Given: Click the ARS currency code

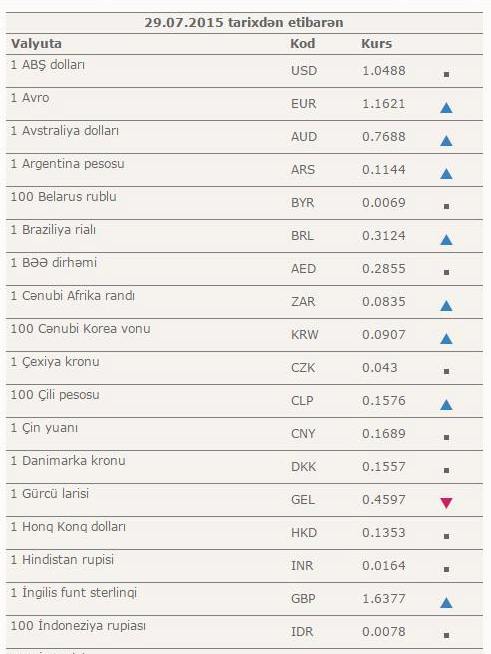Looking at the screenshot, I should (303, 170).
